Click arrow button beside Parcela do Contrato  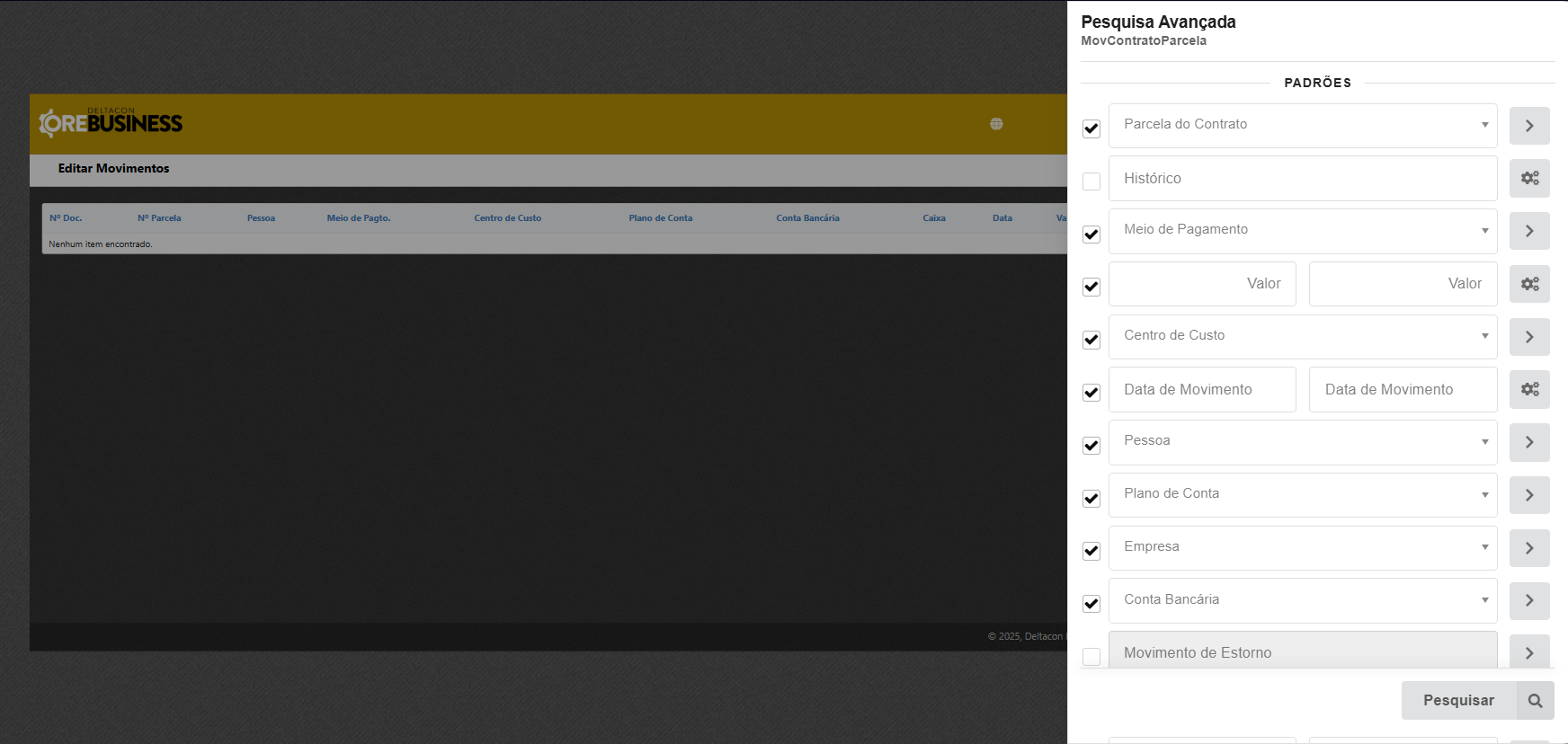point(1528,126)
